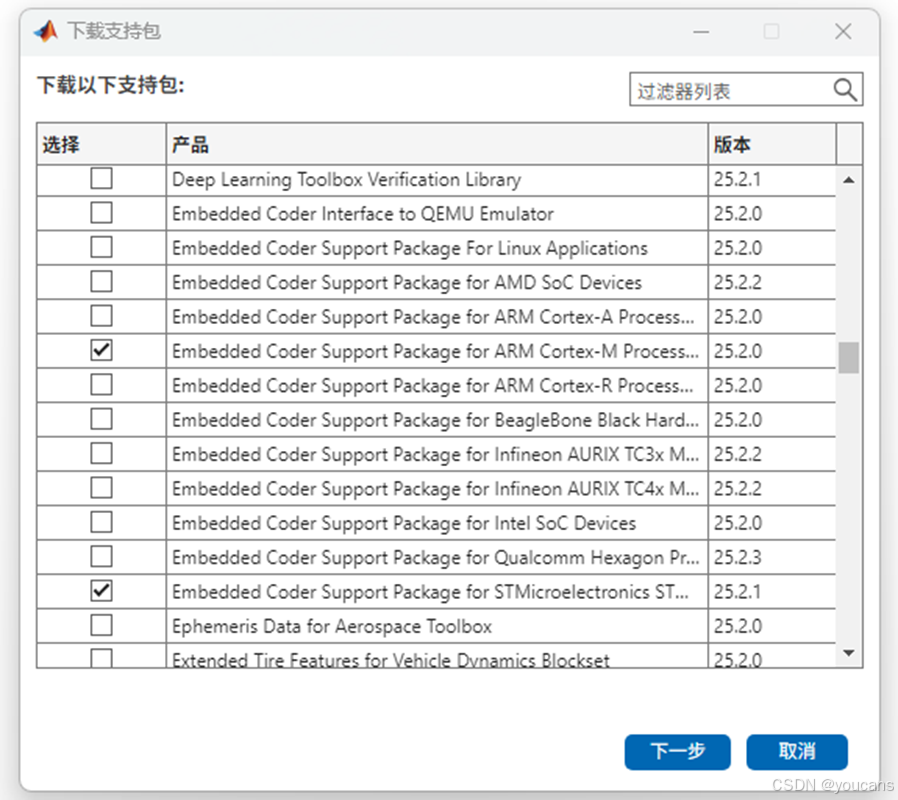
Task: Sort by the 产品 column header
Action: point(437,144)
